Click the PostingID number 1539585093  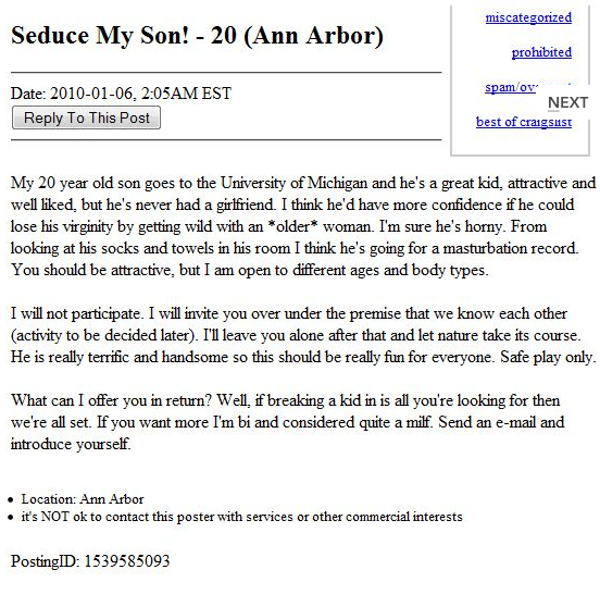pos(127,561)
